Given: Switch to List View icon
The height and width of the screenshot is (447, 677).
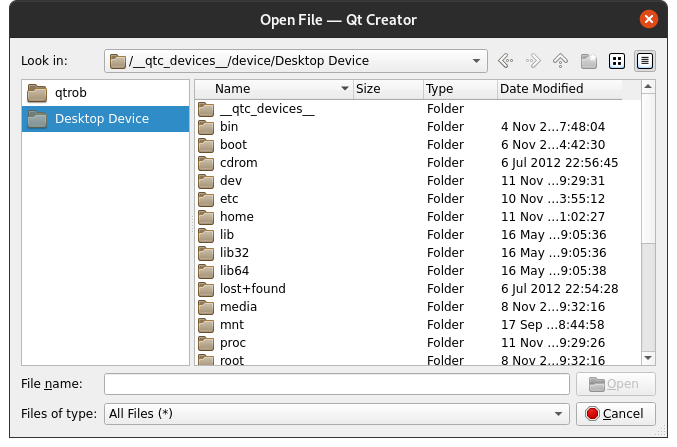Looking at the screenshot, I should tap(617, 60).
